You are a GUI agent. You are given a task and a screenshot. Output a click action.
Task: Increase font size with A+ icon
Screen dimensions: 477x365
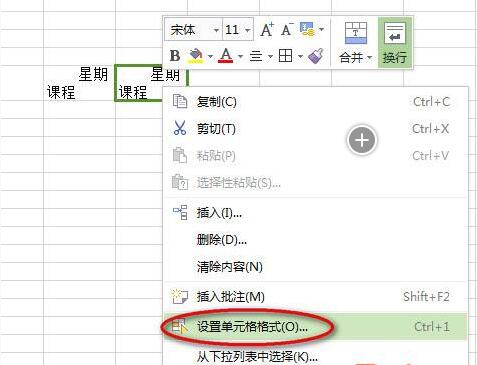(x=267, y=30)
